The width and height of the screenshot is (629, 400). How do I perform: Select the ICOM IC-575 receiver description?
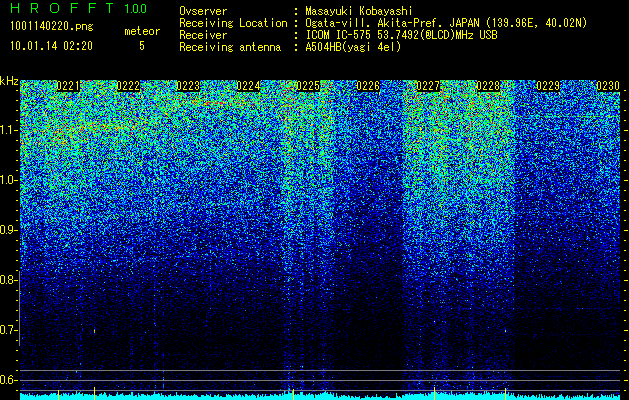[x=401, y=35]
